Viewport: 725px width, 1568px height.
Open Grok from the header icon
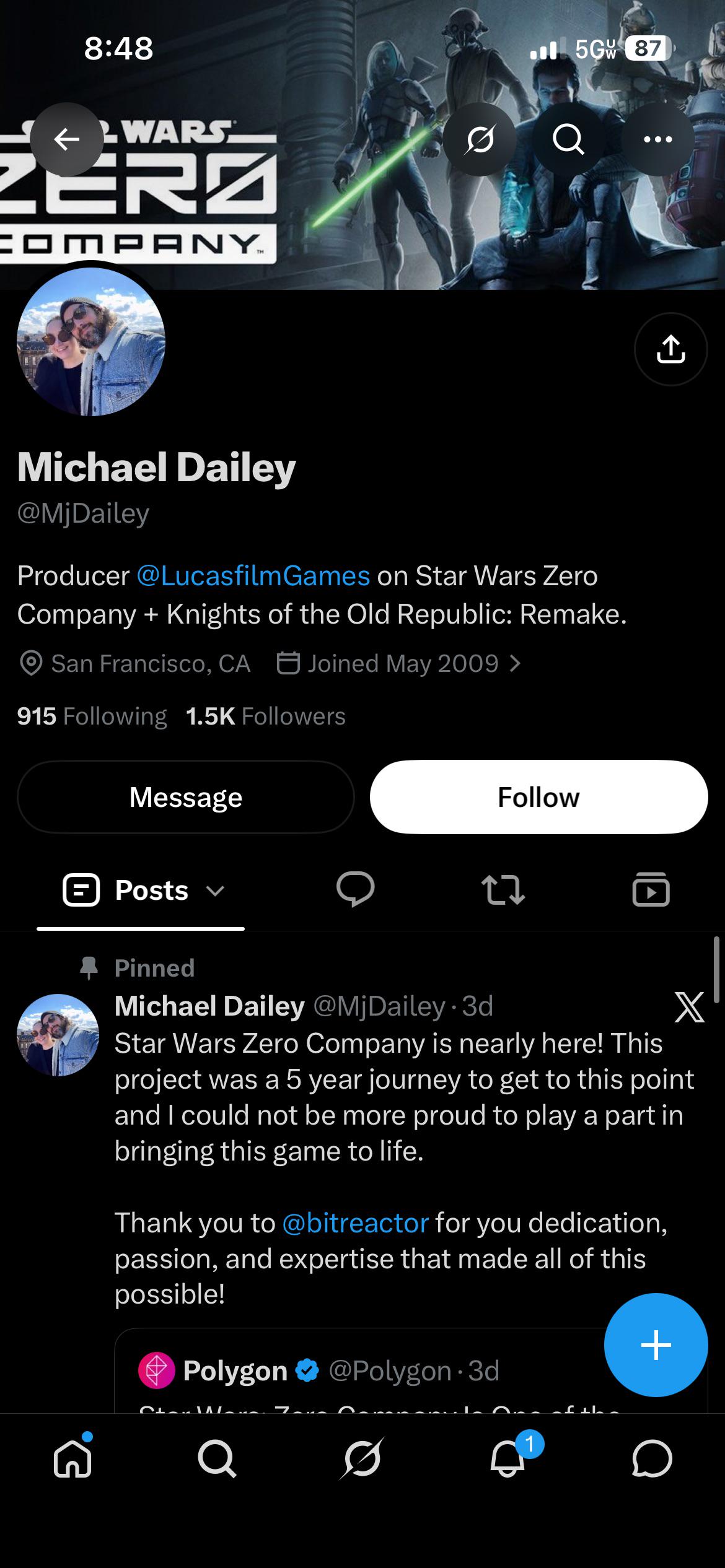(x=480, y=139)
